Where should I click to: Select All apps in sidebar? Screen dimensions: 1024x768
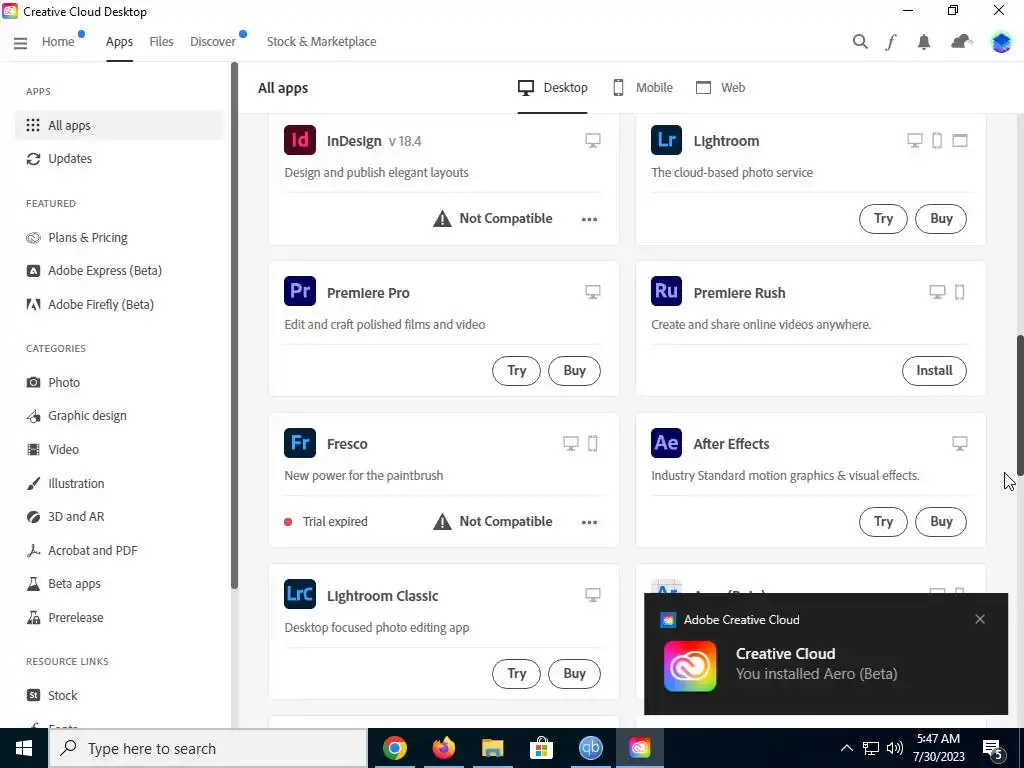pyautogui.click(x=119, y=125)
